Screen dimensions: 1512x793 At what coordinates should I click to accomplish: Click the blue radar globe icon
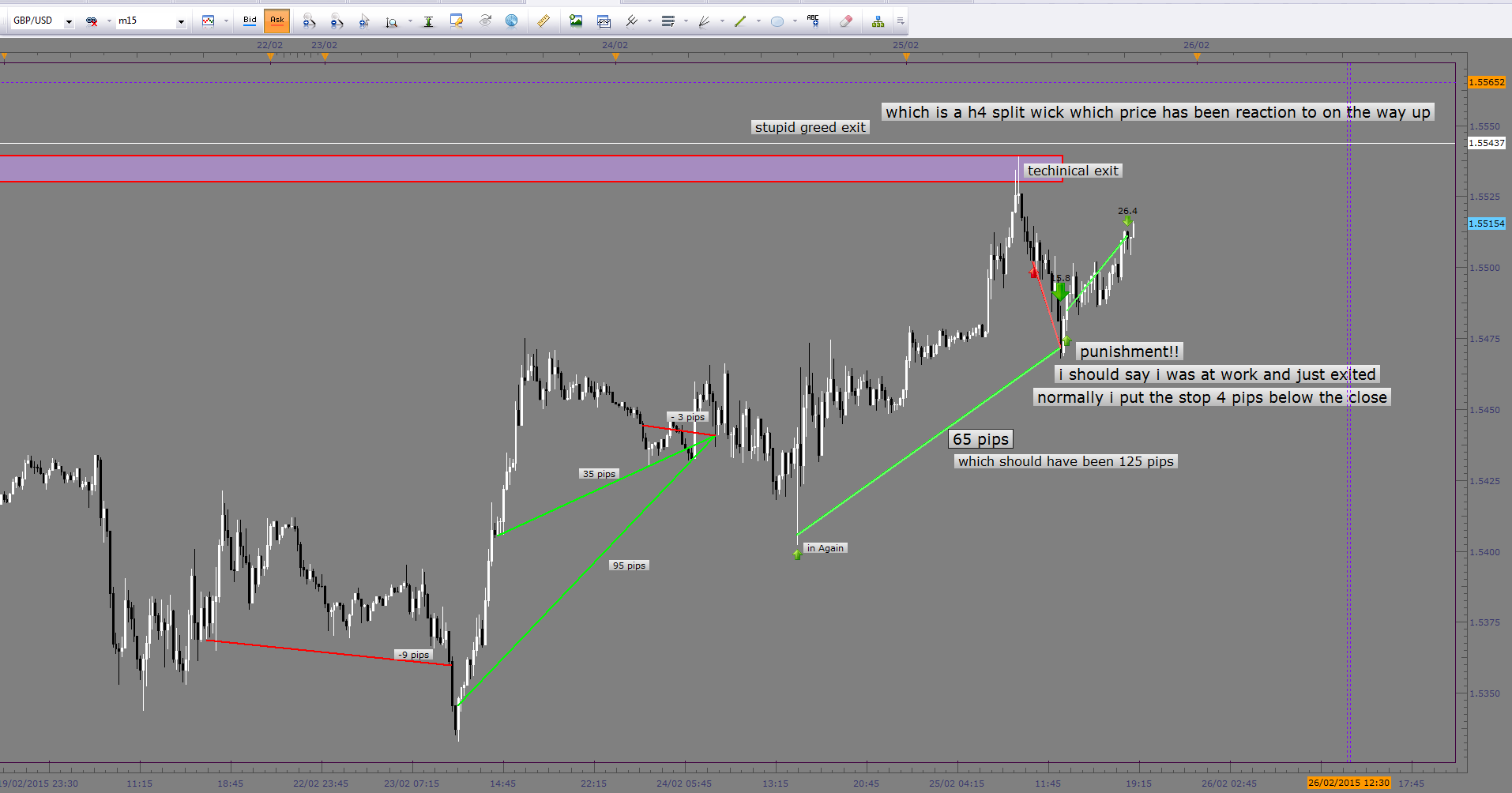click(x=512, y=21)
